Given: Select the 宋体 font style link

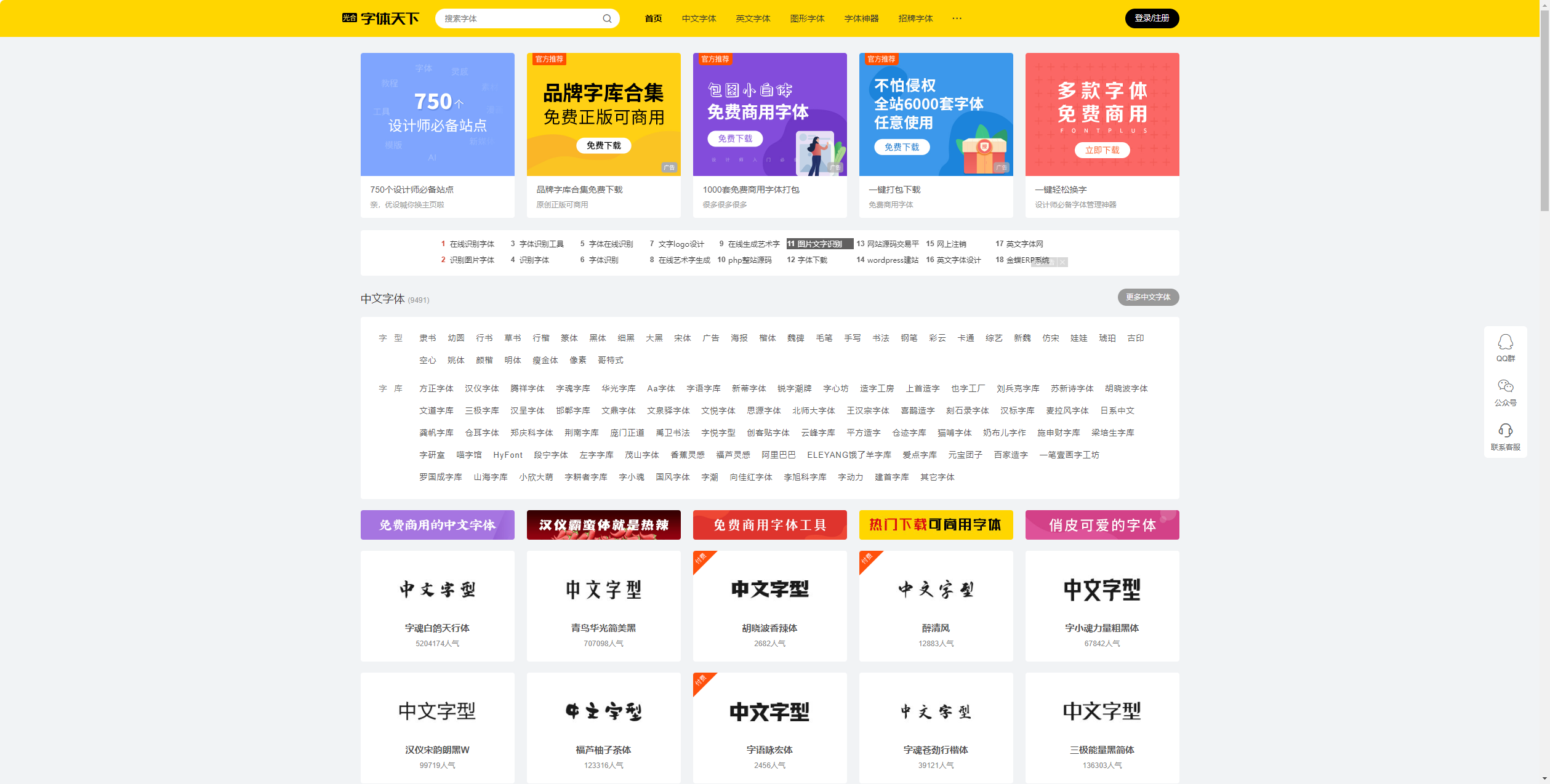Looking at the screenshot, I should click(683, 338).
